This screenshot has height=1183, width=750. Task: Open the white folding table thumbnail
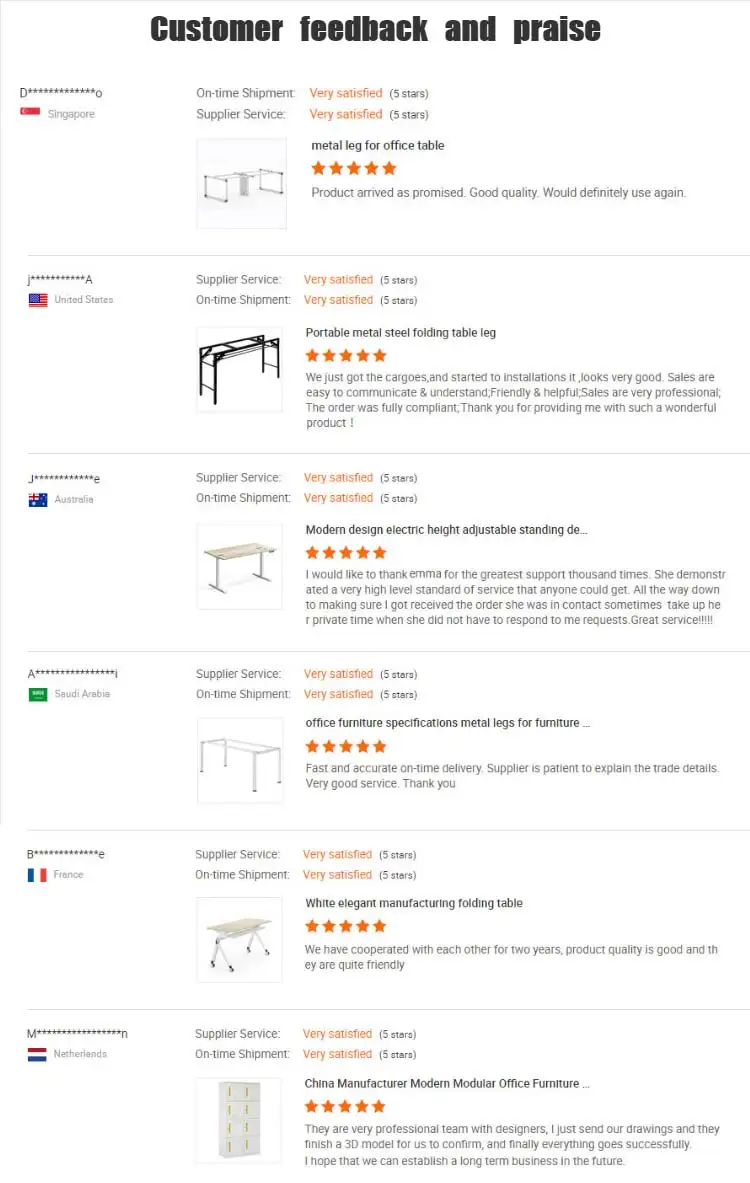tap(239, 940)
